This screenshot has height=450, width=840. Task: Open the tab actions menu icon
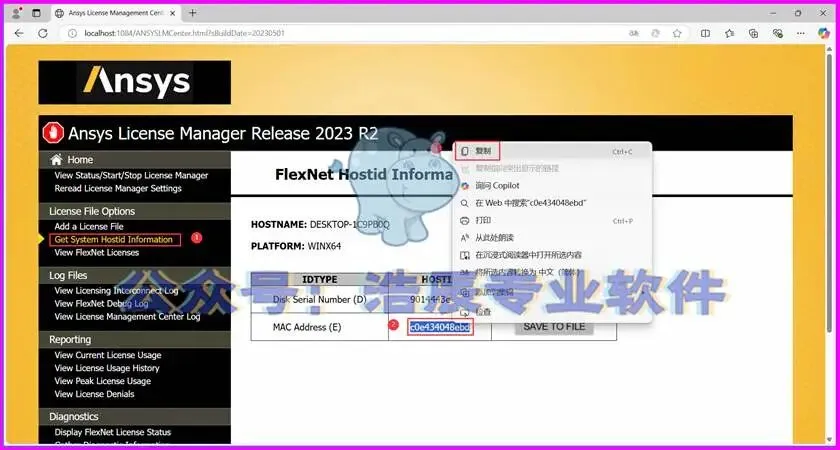pos(36,13)
